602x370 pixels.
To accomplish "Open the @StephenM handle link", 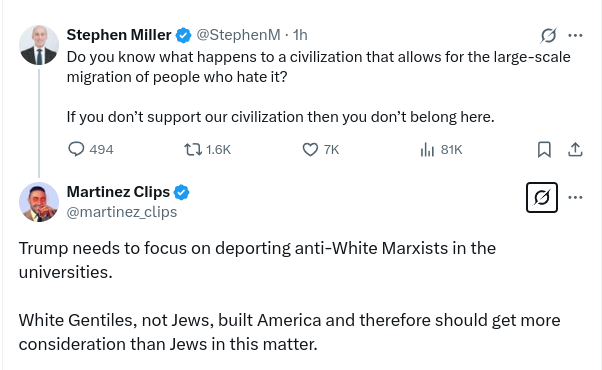I will click(238, 35).
